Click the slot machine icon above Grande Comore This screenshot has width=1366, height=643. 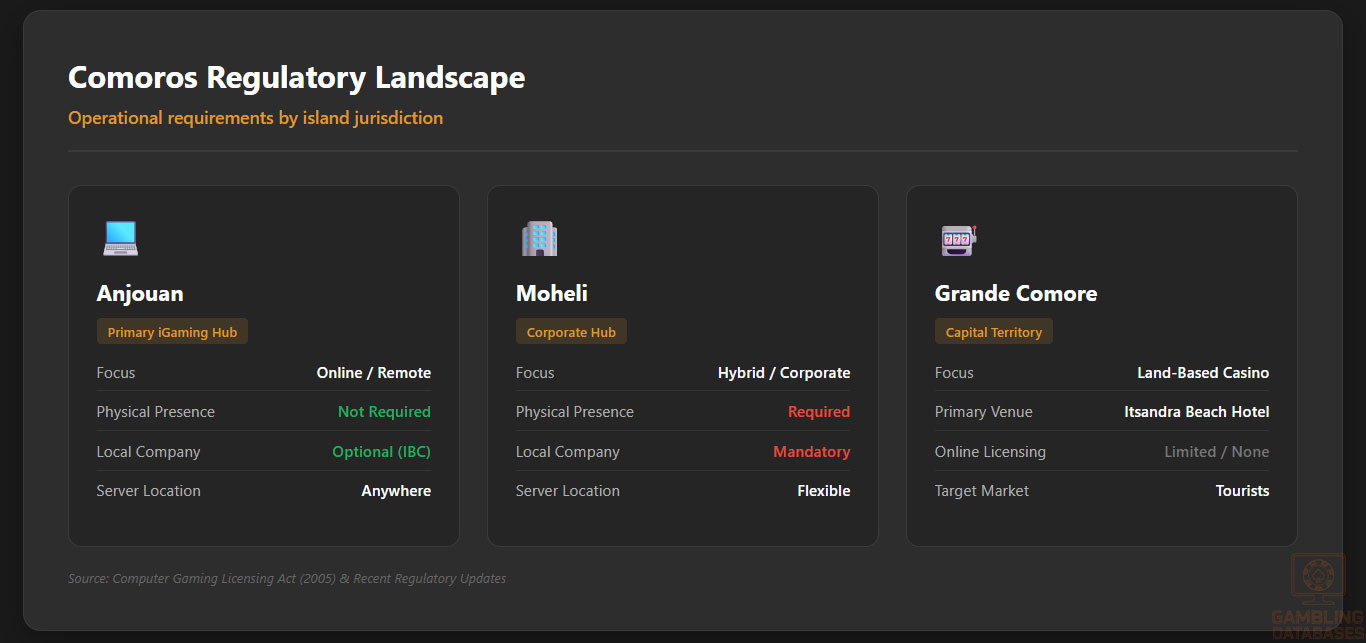click(958, 239)
